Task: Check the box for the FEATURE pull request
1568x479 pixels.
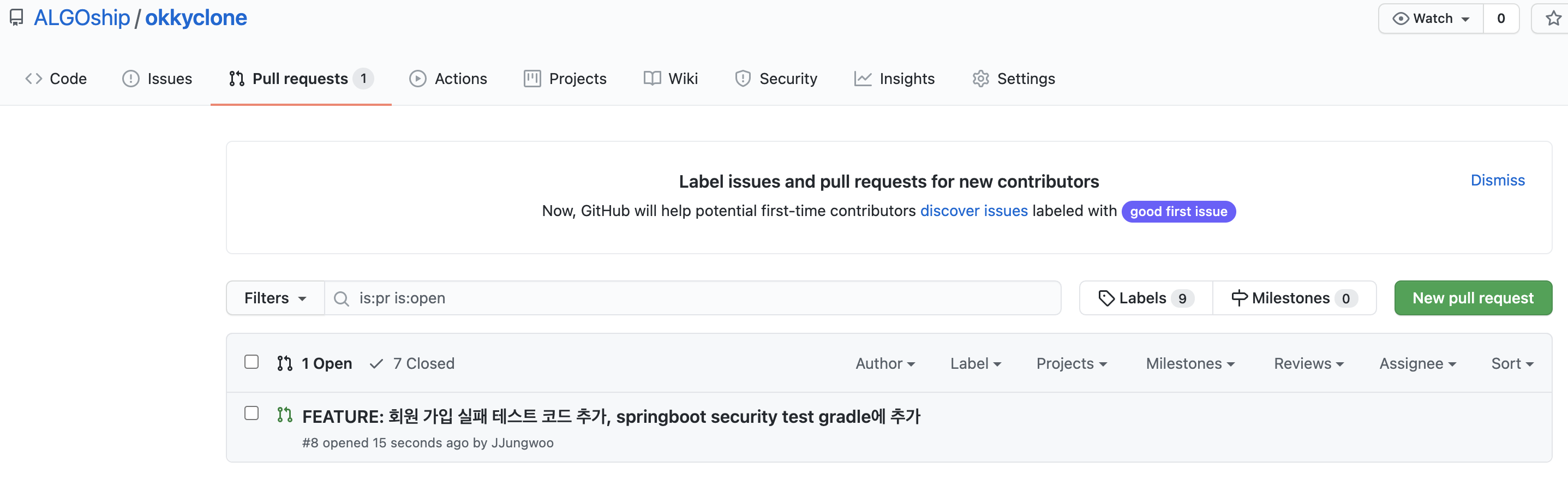Action: 252,414
